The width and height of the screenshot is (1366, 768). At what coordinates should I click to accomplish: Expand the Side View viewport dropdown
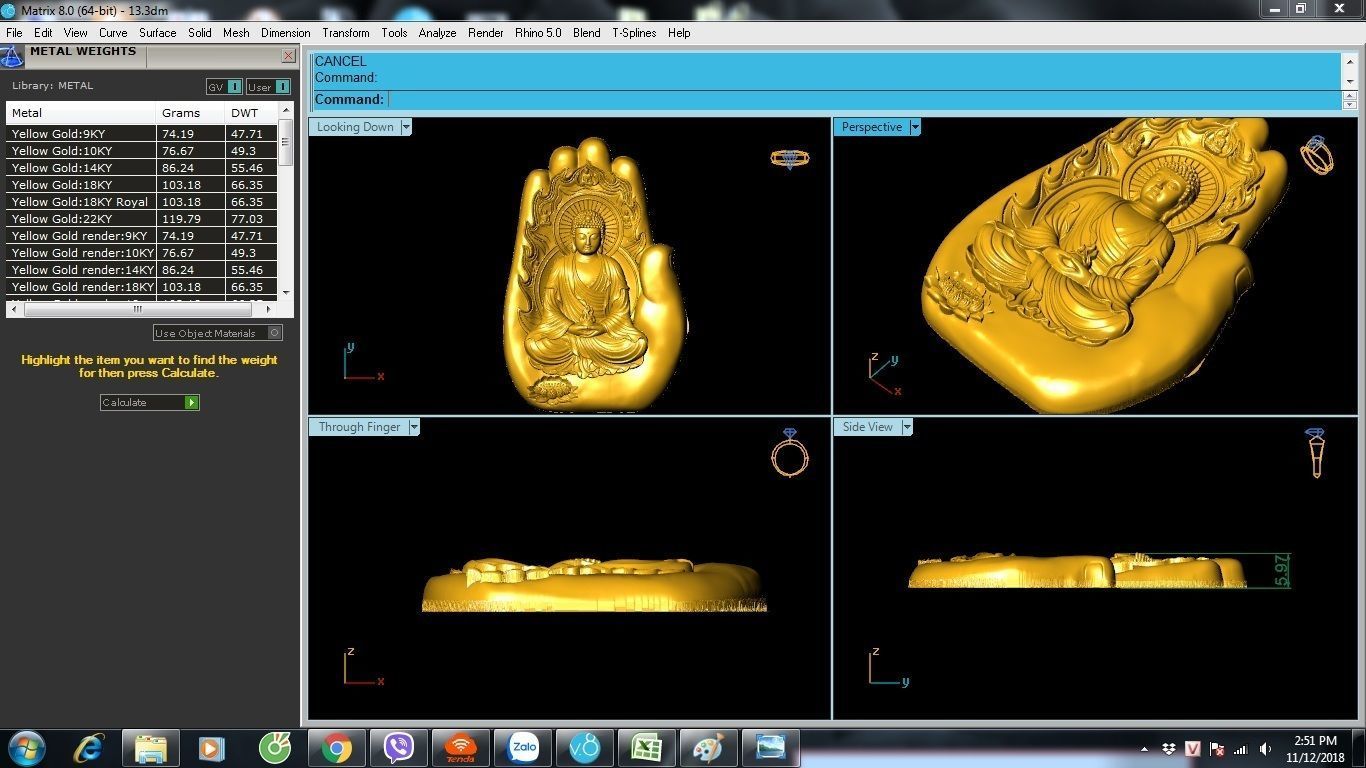[x=907, y=427]
